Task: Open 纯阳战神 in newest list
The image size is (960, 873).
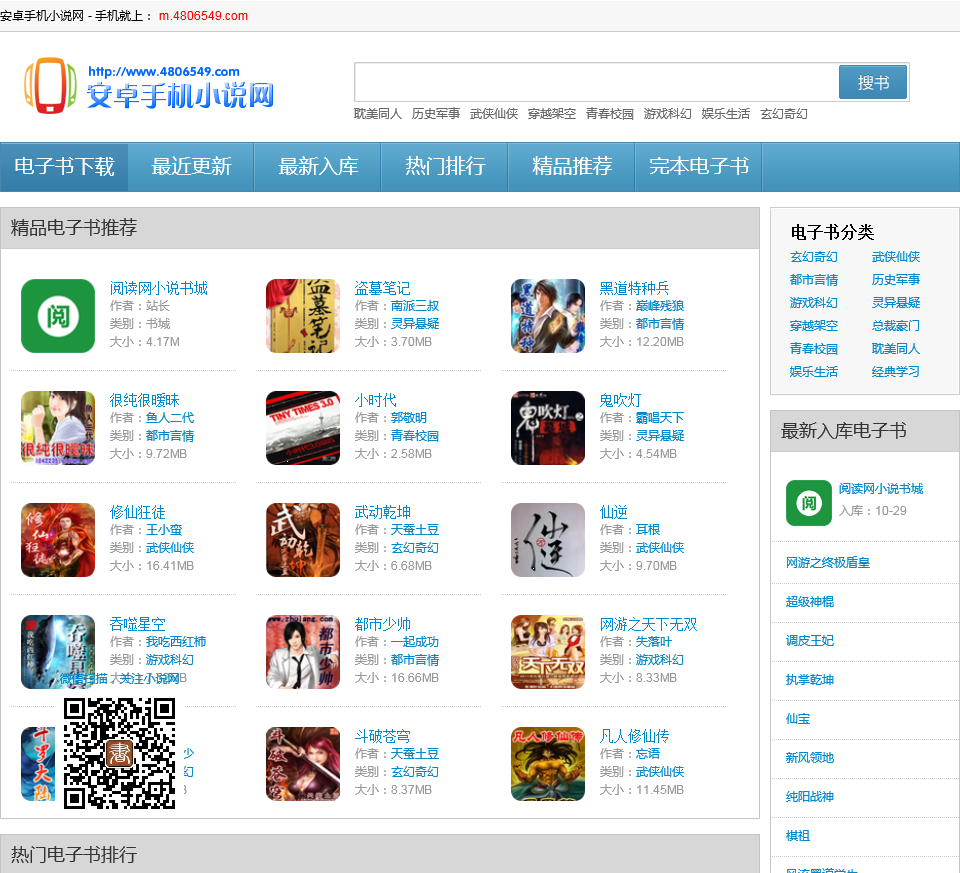Action: click(809, 797)
